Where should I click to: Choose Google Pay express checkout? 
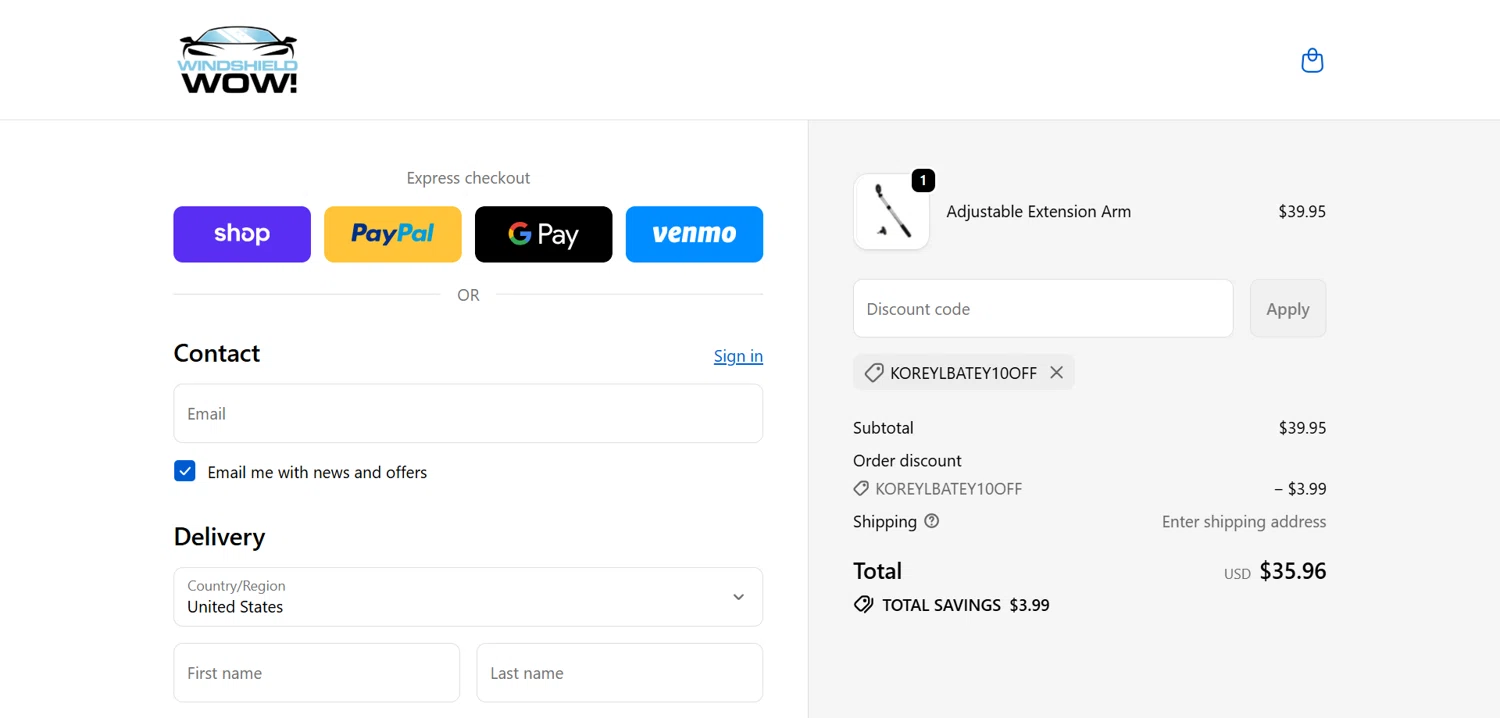coord(543,234)
